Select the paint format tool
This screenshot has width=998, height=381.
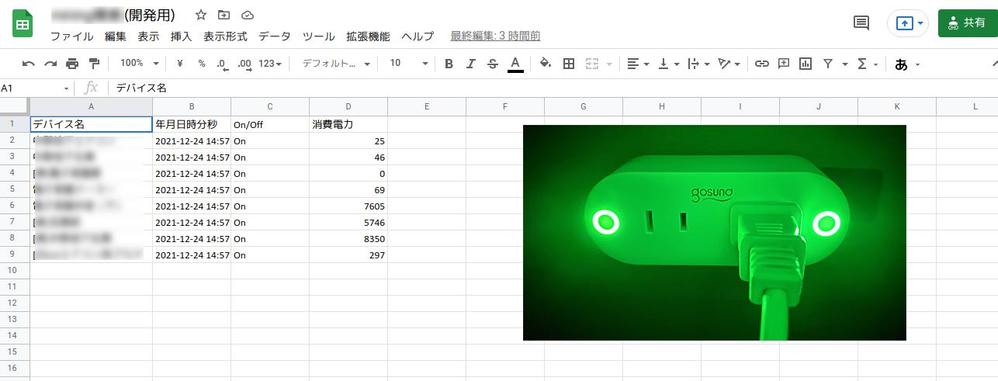pyautogui.click(x=94, y=64)
